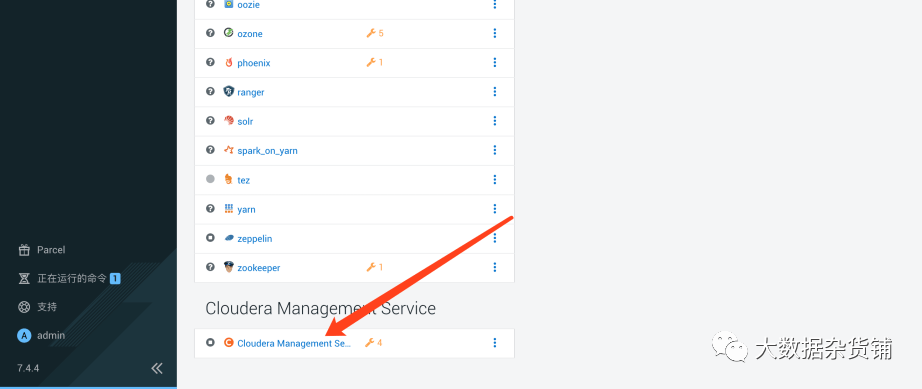View phoenix's configuration issue wrench
Screen dimensions: 922x389
point(375,62)
